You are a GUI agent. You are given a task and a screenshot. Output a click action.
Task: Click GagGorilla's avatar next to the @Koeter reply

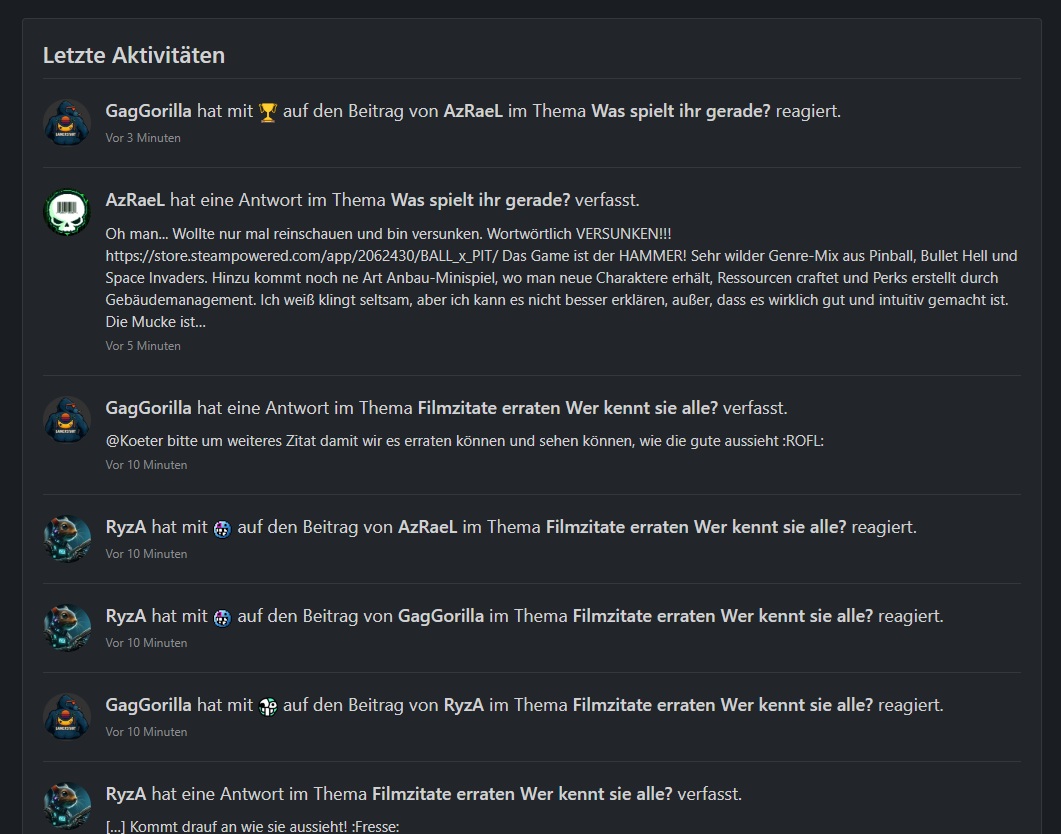67,420
